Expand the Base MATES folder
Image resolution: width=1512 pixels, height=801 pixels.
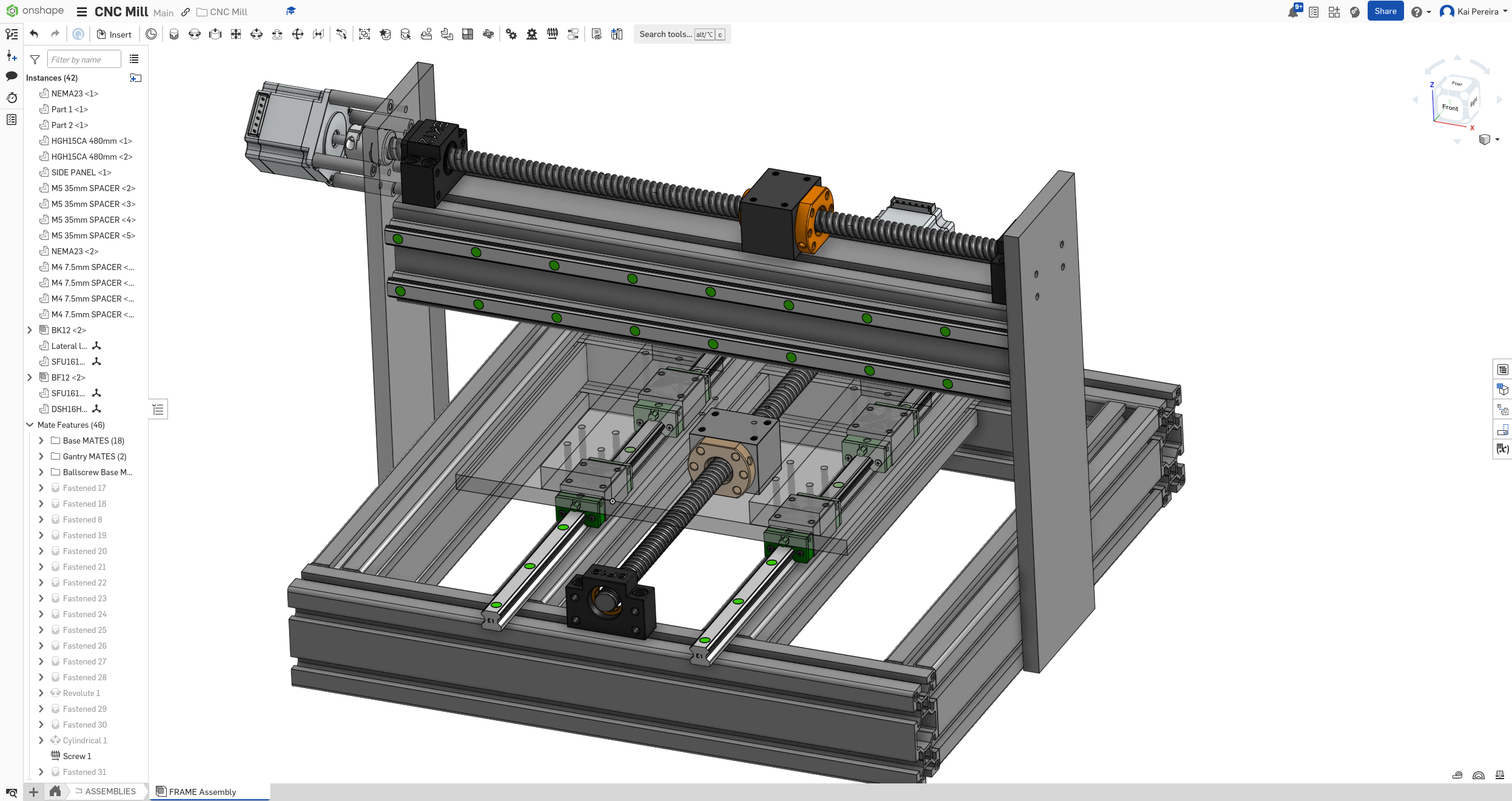41,441
